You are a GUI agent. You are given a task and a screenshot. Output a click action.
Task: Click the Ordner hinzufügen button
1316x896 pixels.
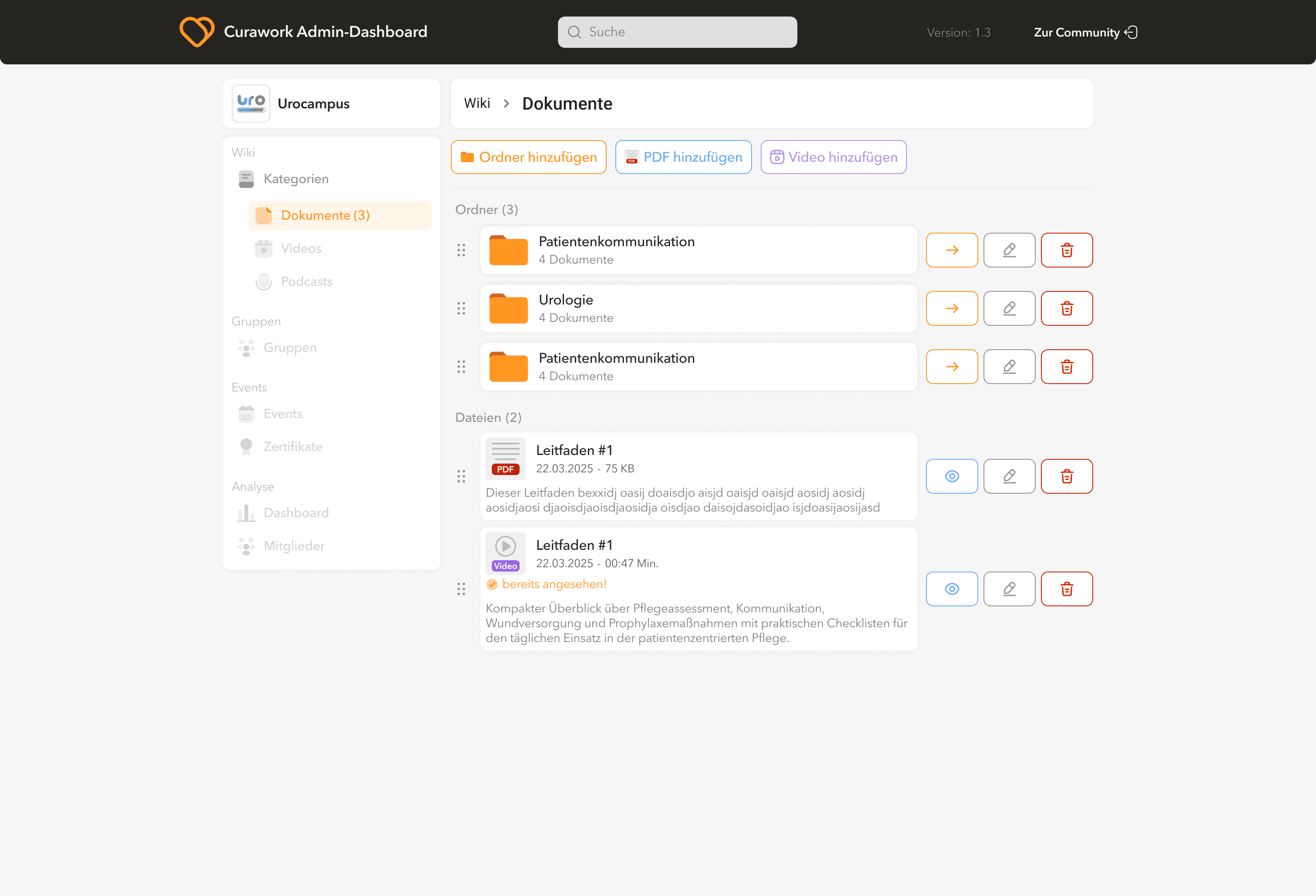[x=528, y=157]
